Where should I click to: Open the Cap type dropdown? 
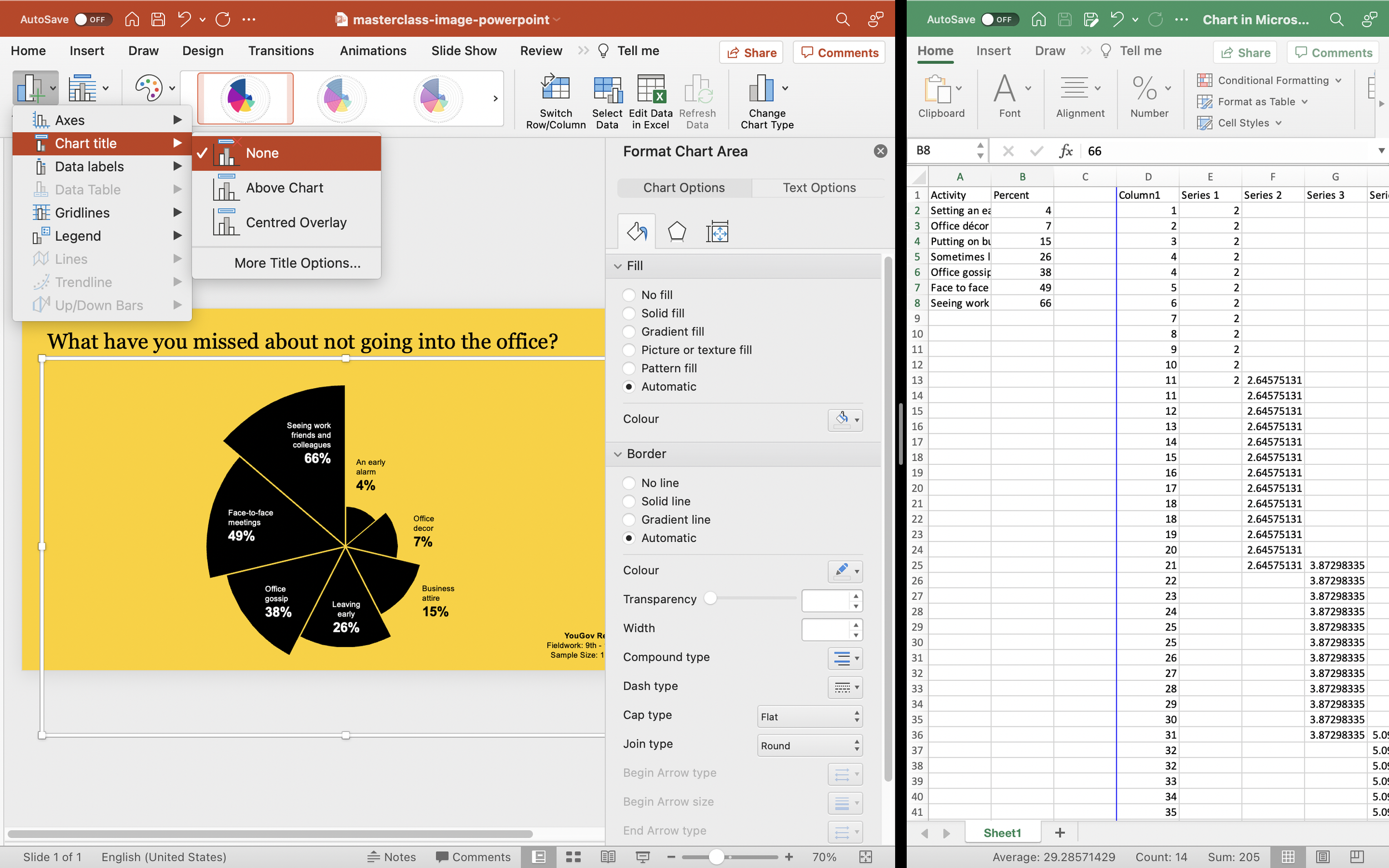(x=809, y=716)
